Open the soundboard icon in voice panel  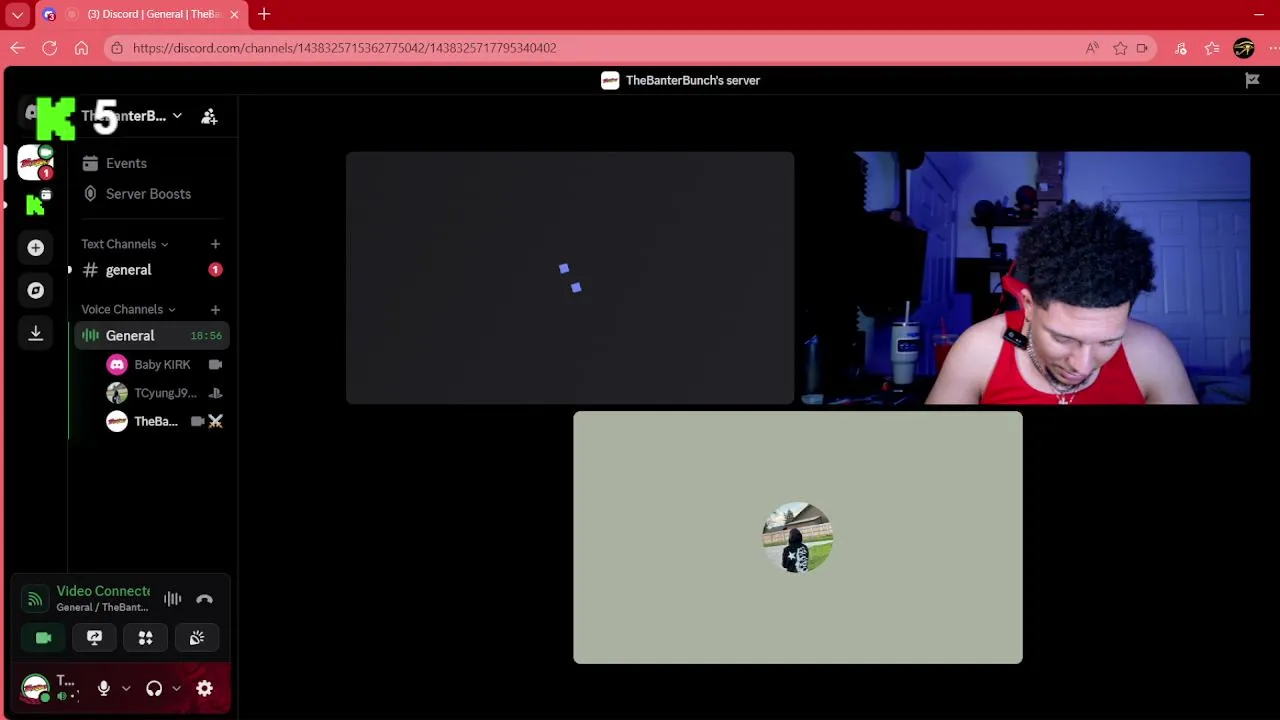coord(197,638)
